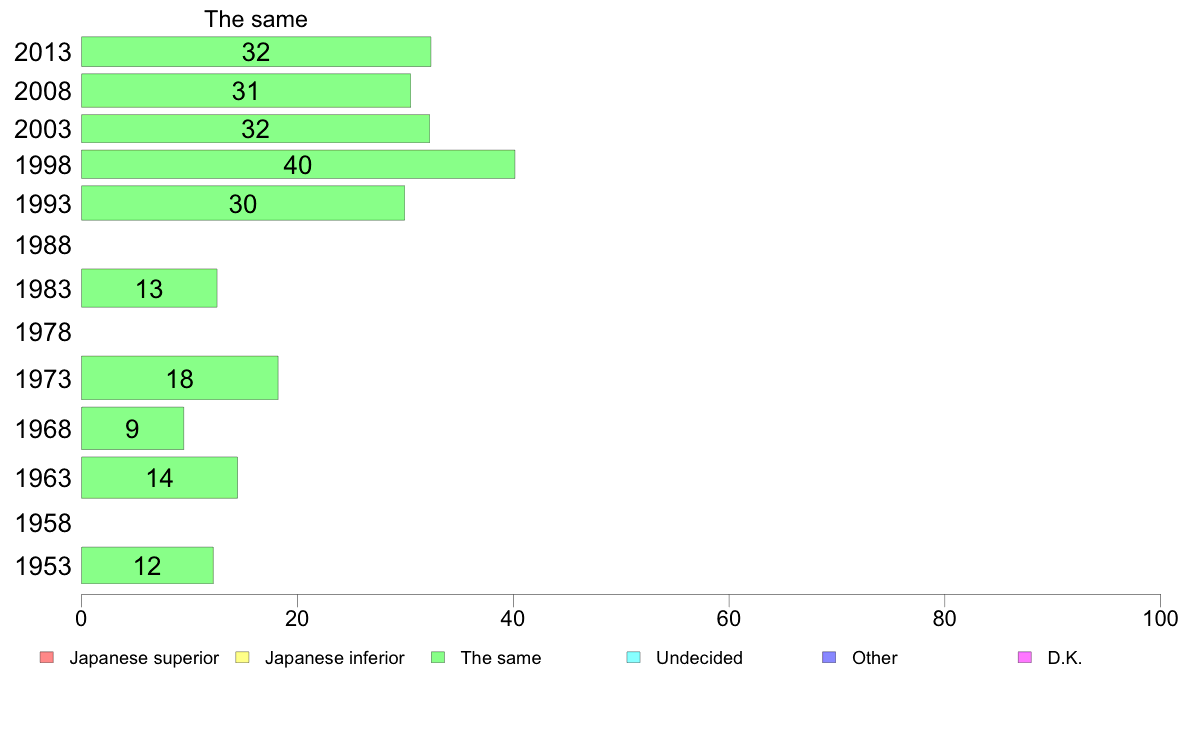The height and width of the screenshot is (736, 1188).
Task: Select the 1973 bar showing 18
Action: point(180,377)
